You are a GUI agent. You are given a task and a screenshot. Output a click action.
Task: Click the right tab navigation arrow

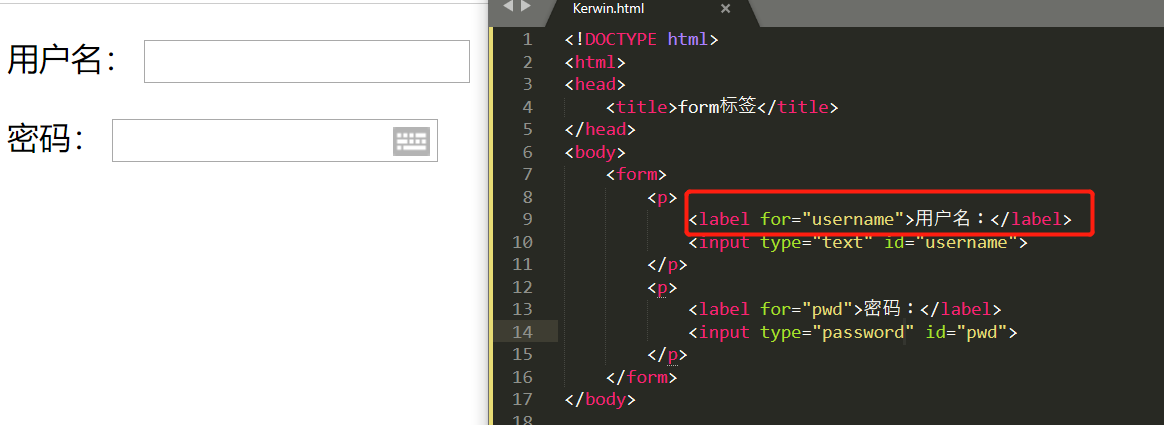(526, 7)
